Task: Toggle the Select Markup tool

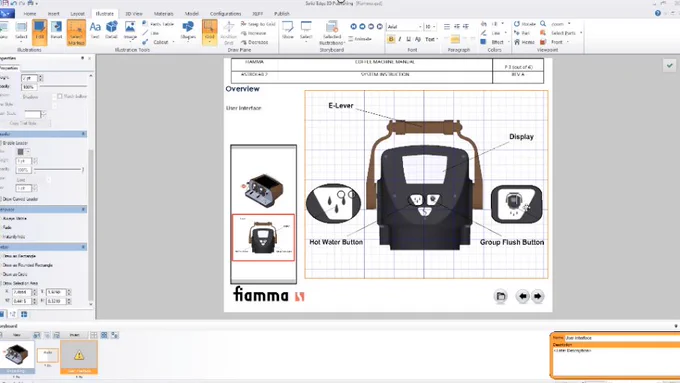Action: (x=76, y=33)
